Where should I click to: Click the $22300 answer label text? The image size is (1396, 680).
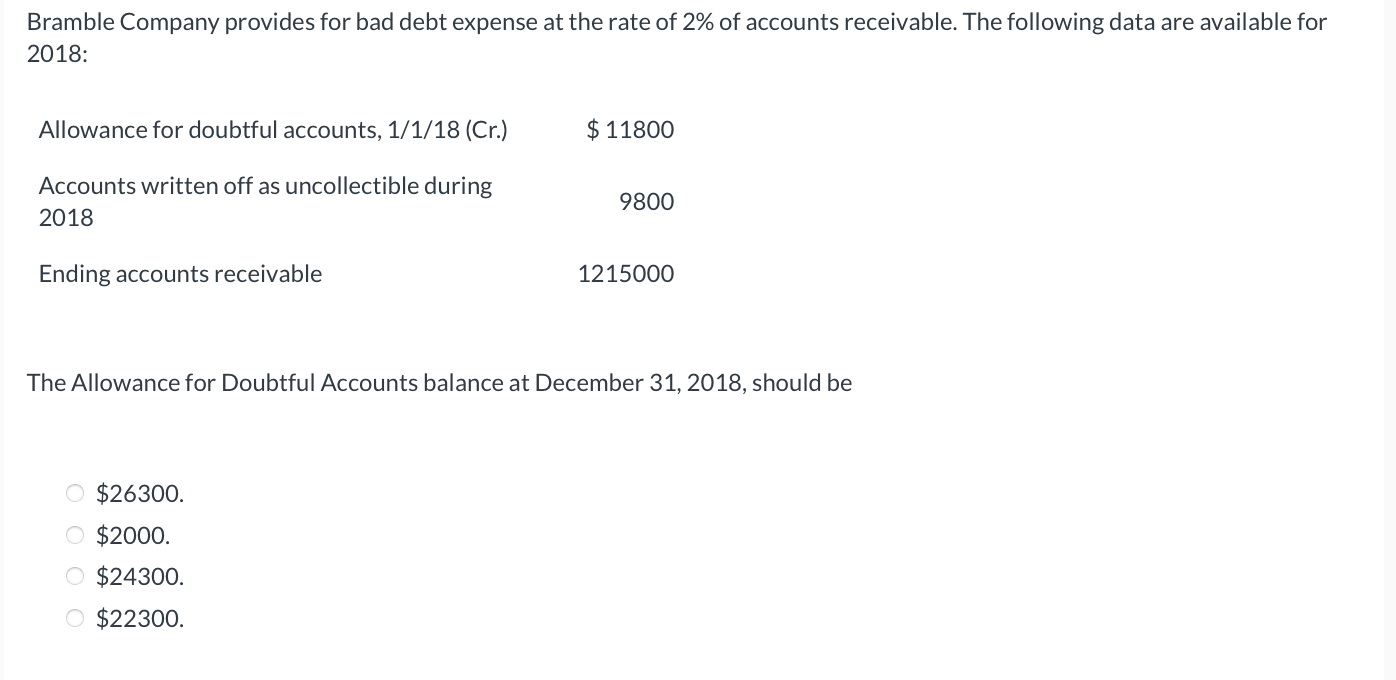coord(139,618)
